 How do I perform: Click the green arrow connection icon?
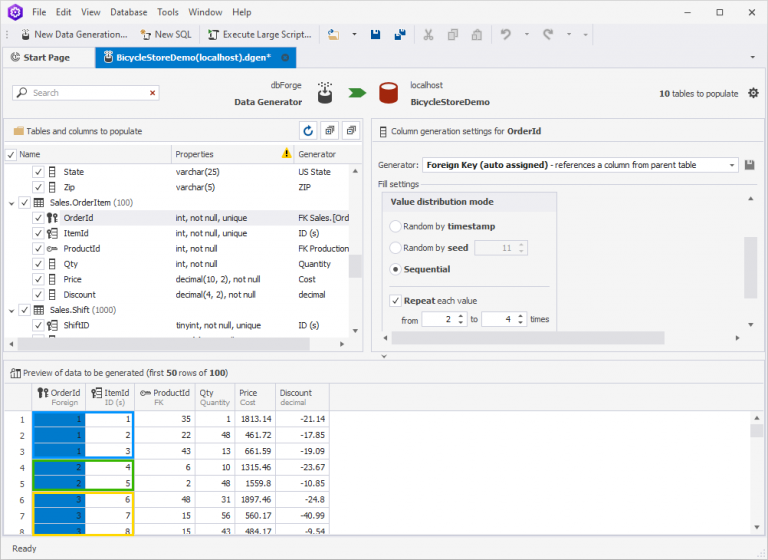click(x=357, y=93)
